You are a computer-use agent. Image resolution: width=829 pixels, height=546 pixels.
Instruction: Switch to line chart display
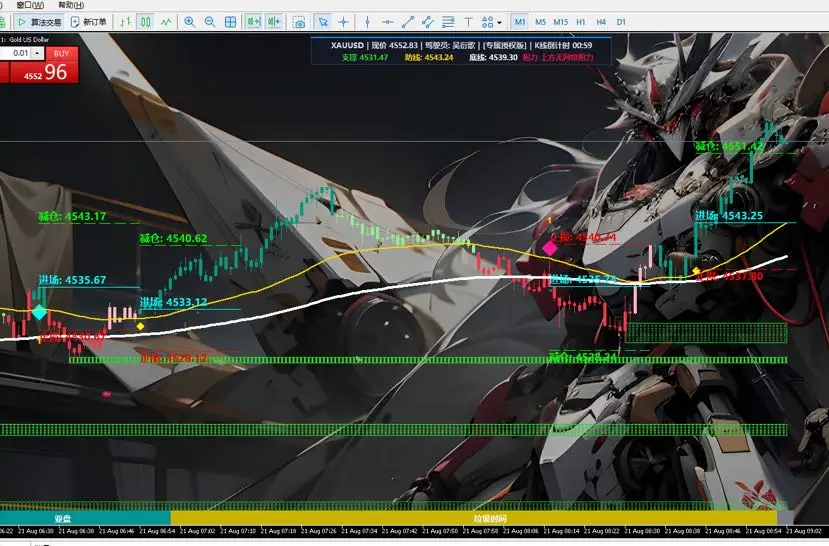[166, 22]
